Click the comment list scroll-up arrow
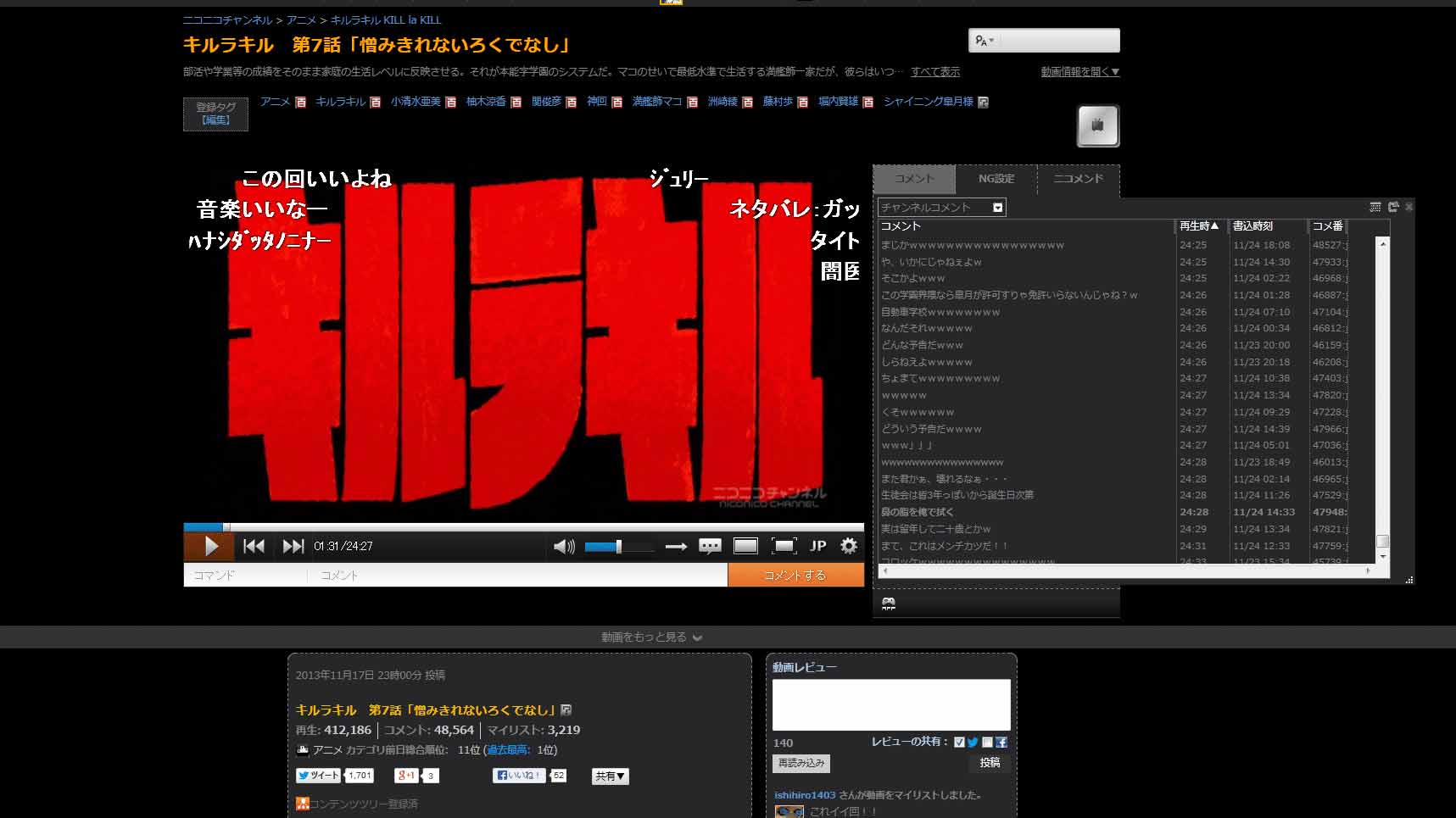This screenshot has width=1456, height=818. 1383,244
